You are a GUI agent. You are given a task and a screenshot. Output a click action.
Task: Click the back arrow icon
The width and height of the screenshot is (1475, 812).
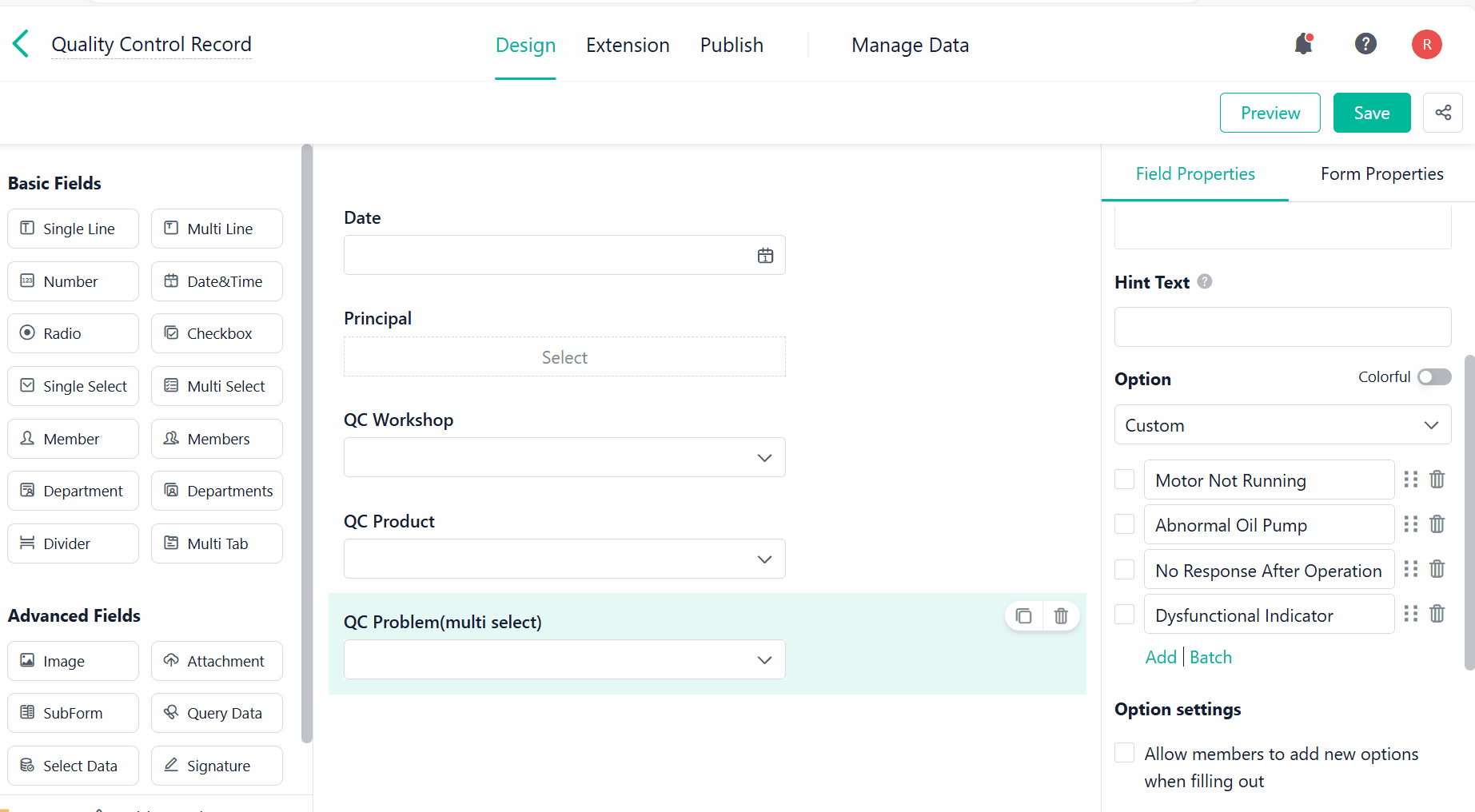click(22, 44)
